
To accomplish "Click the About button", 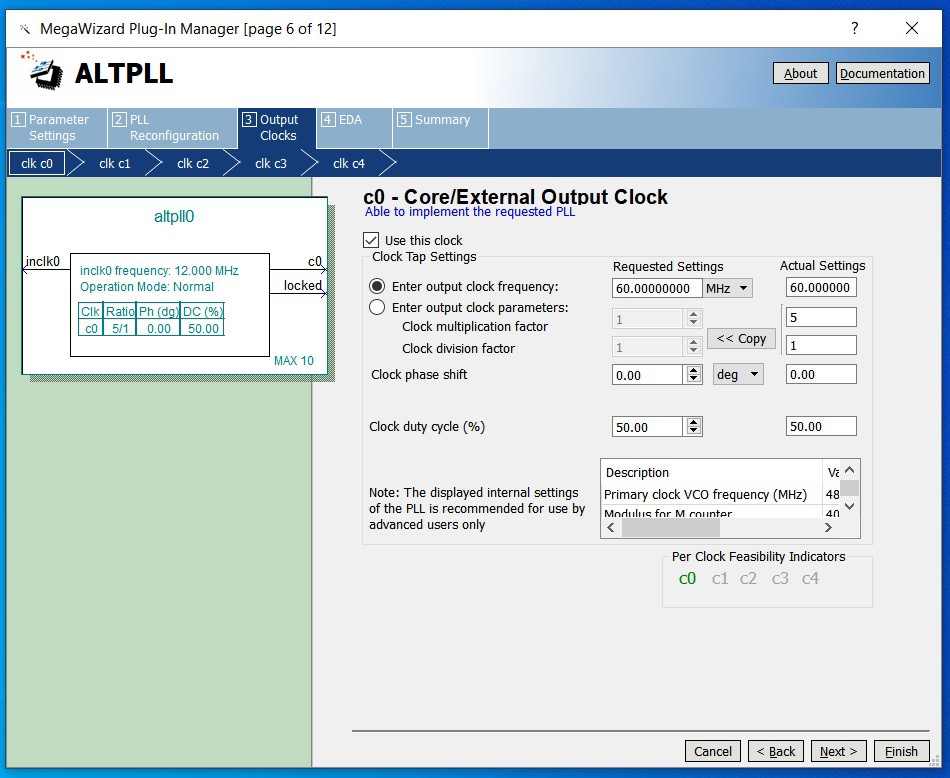I will point(800,73).
